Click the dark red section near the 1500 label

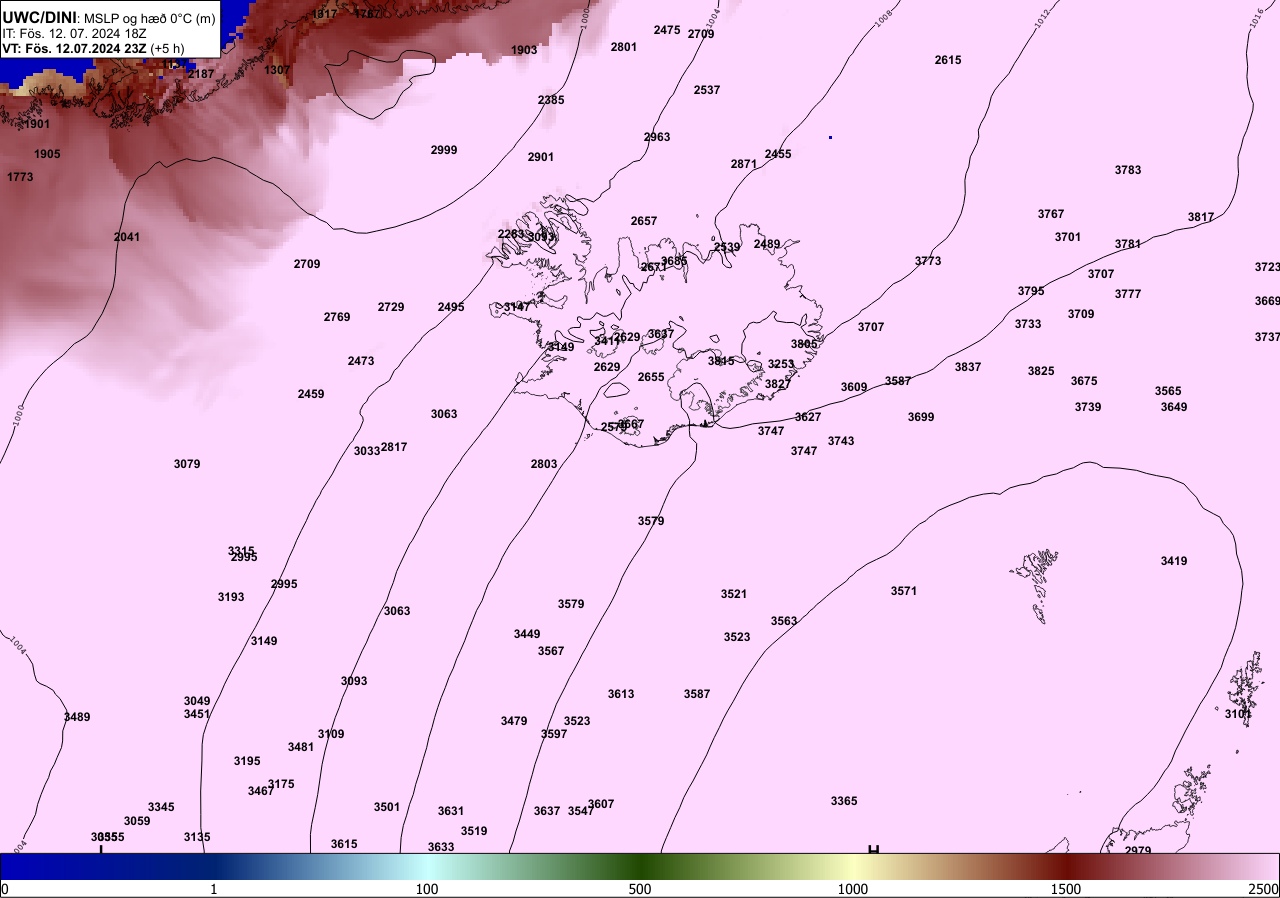(x=1066, y=866)
